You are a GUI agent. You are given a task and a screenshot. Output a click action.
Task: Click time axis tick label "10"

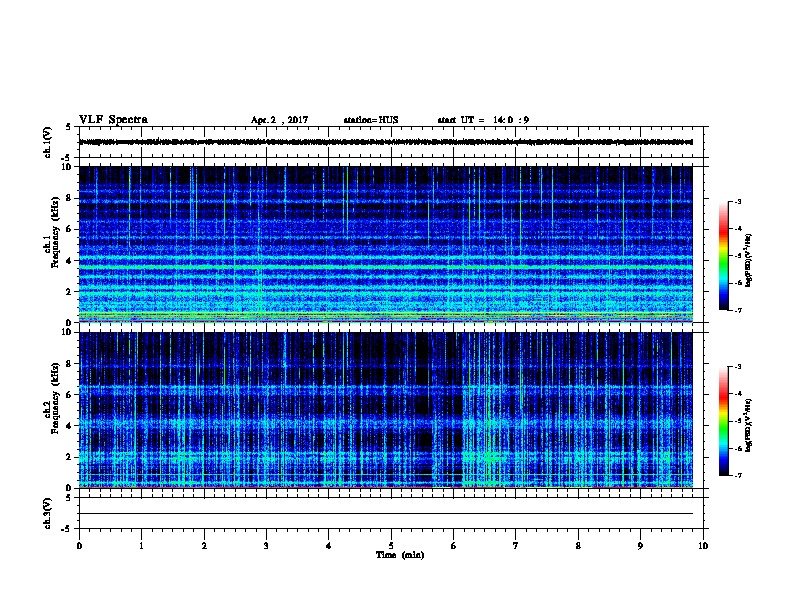[x=703, y=546]
